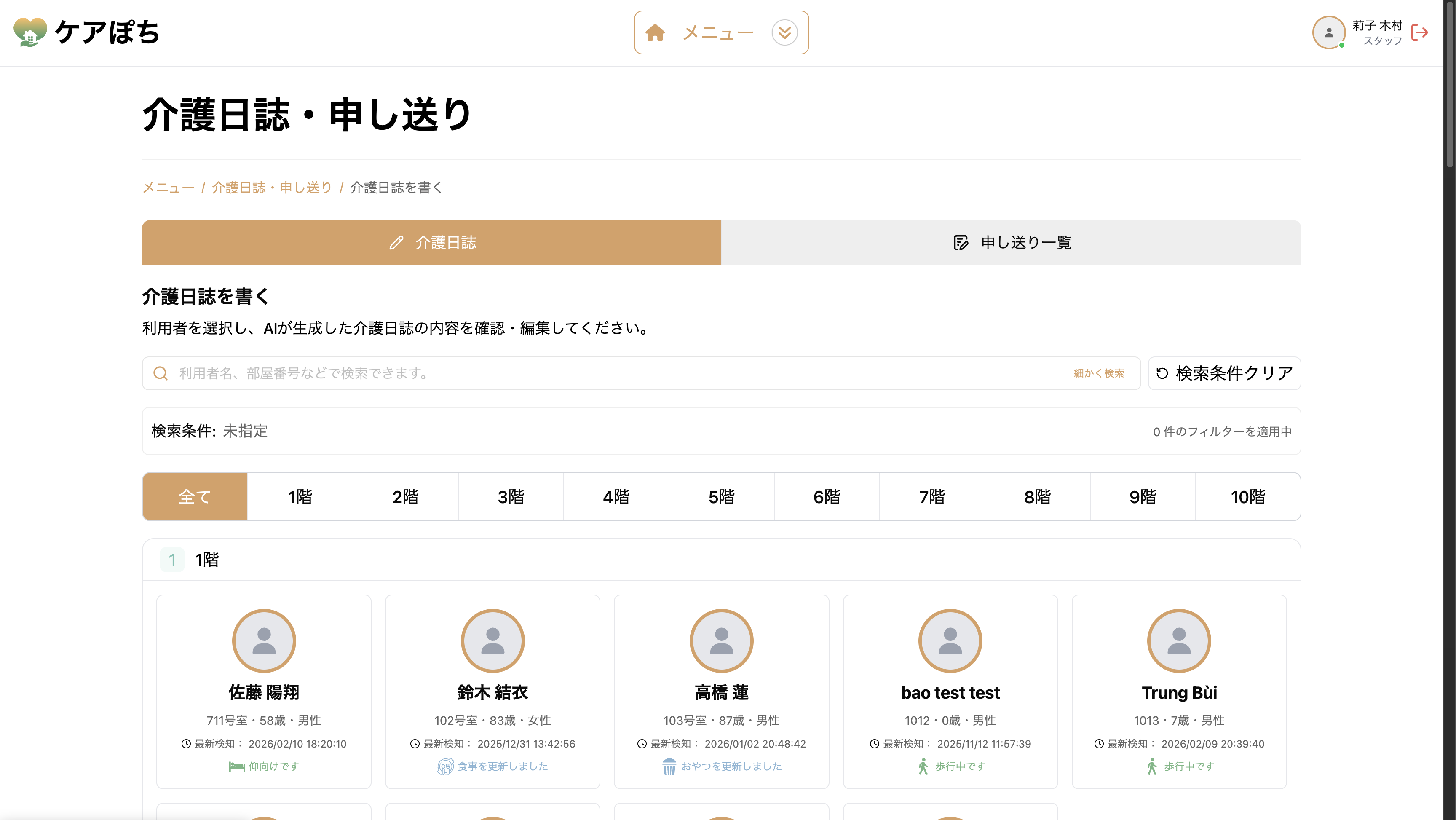Select the 9階 floor filter
Image resolution: width=1456 pixels, height=820 pixels.
click(x=1143, y=496)
